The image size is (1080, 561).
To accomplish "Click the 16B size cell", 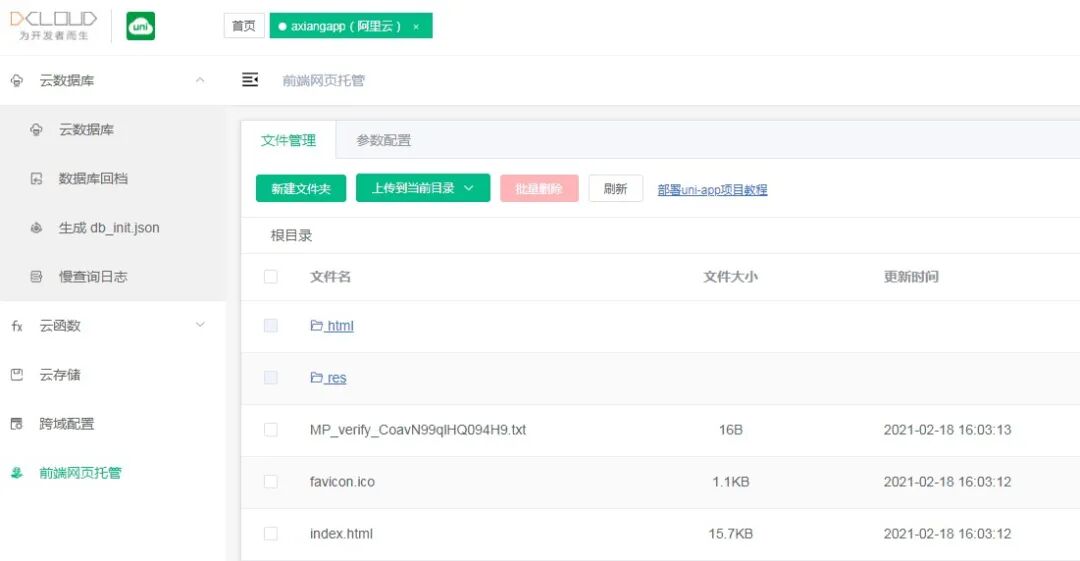I will 731,429.
